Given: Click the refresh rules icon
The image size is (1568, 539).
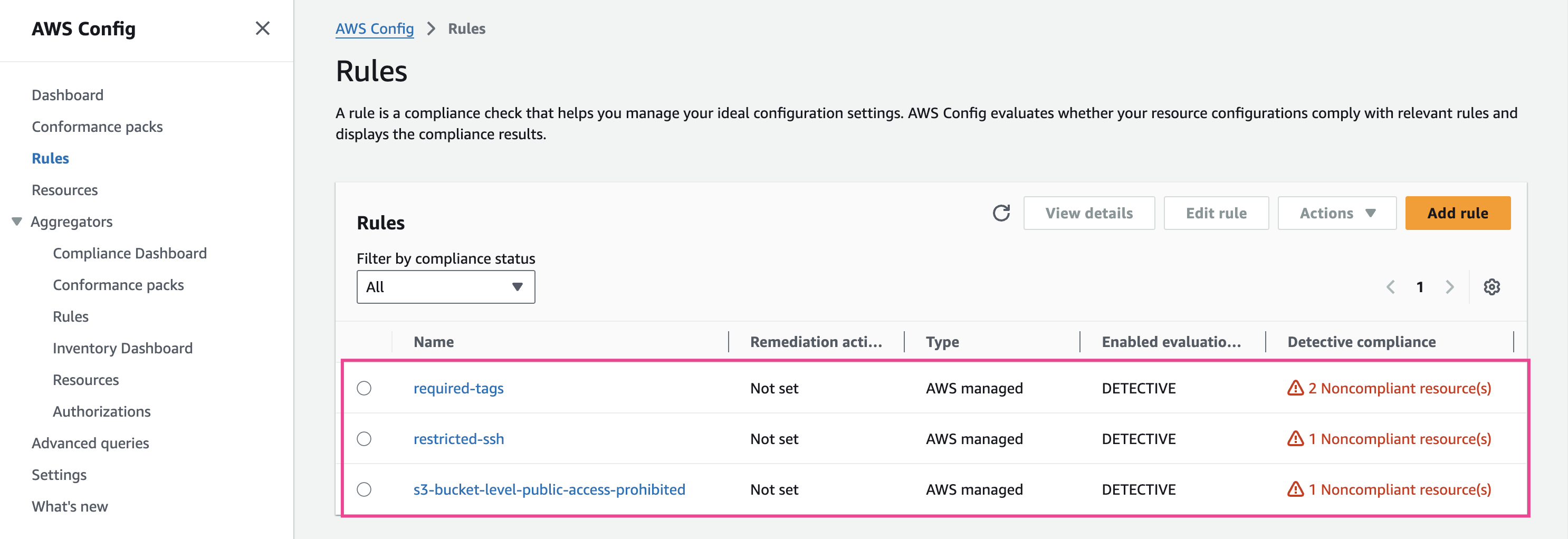Looking at the screenshot, I should tap(1001, 213).
